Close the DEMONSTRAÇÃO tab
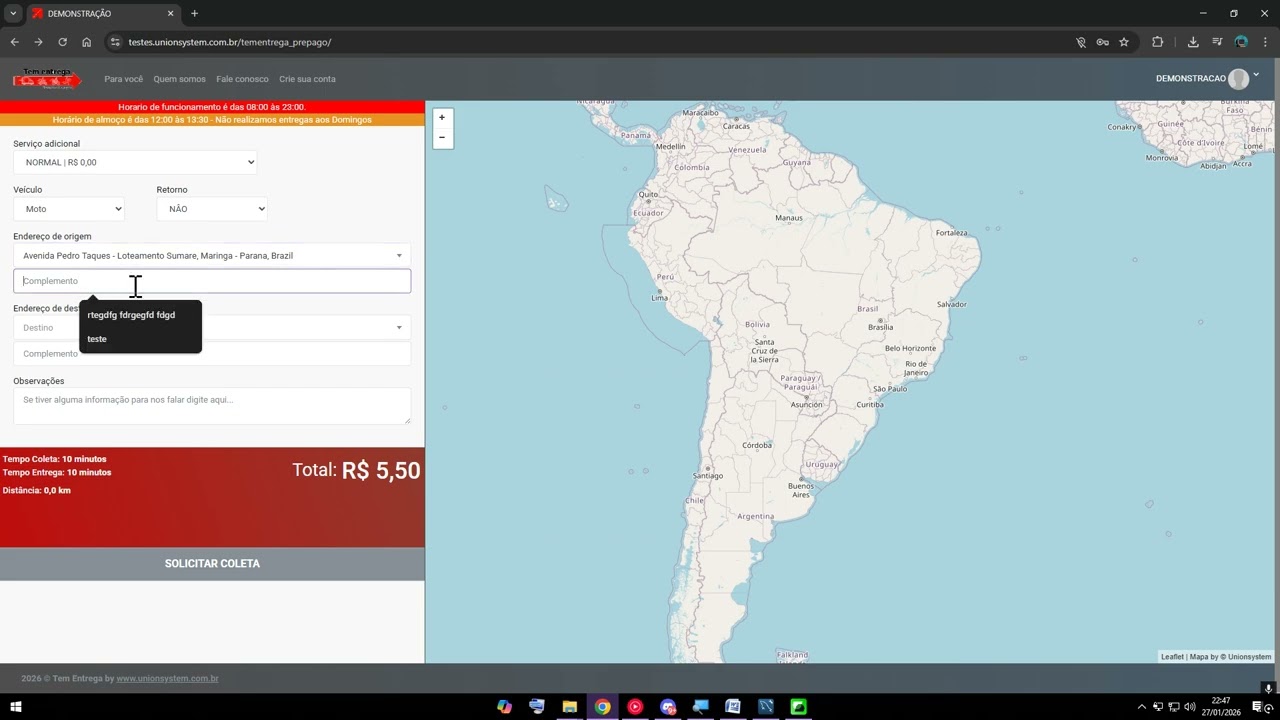This screenshot has height=720, width=1280. pos(170,14)
